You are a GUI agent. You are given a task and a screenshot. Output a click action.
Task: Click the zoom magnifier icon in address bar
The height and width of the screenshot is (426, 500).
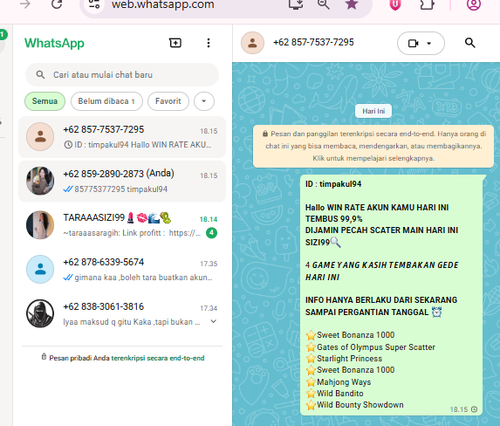pyautogui.click(x=323, y=4)
